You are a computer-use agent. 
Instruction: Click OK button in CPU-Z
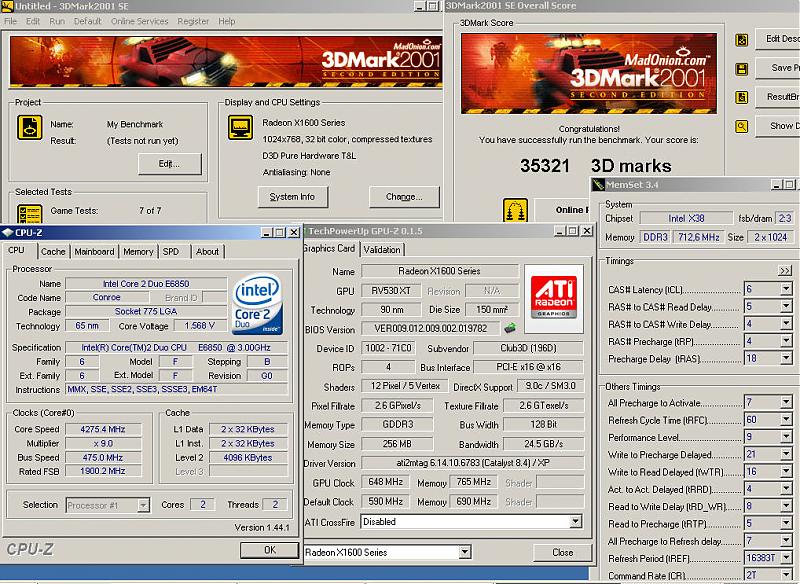coord(269,550)
